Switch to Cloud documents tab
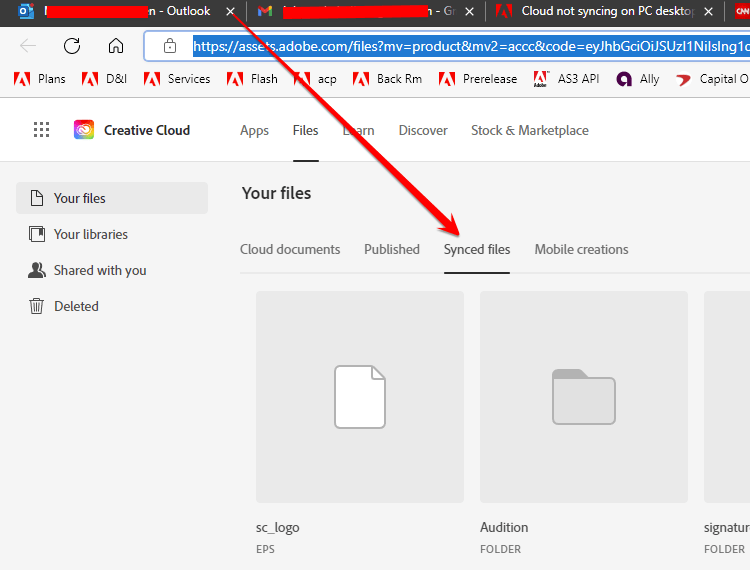Viewport: 750px width, 570px height. point(290,249)
